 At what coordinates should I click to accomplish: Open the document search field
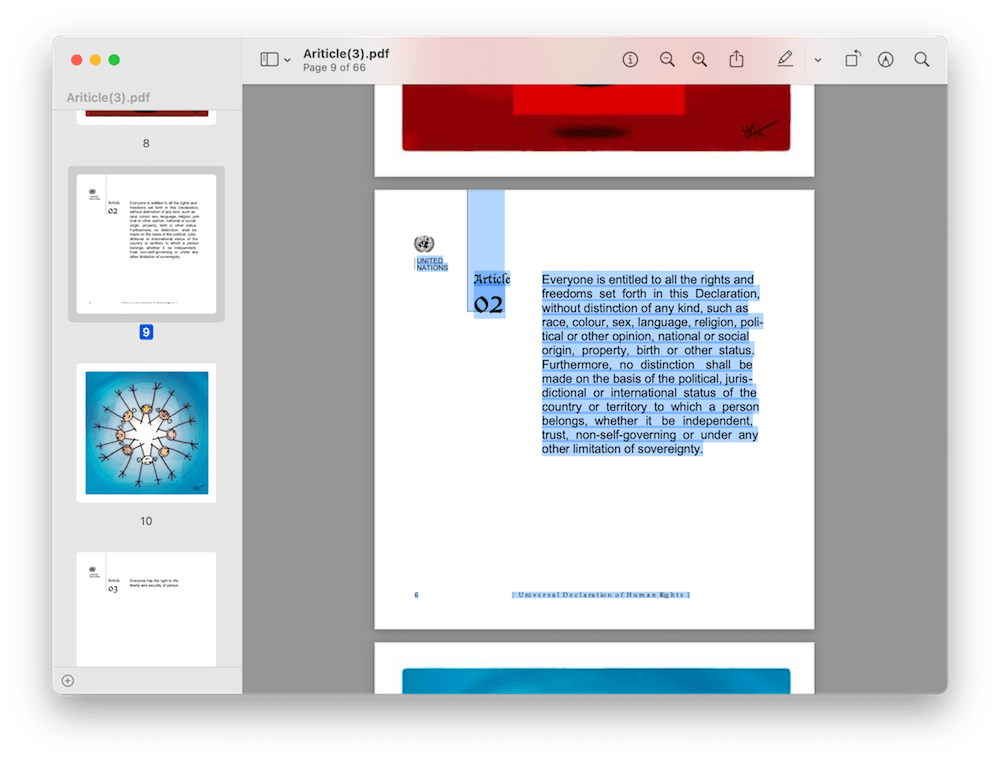922,59
